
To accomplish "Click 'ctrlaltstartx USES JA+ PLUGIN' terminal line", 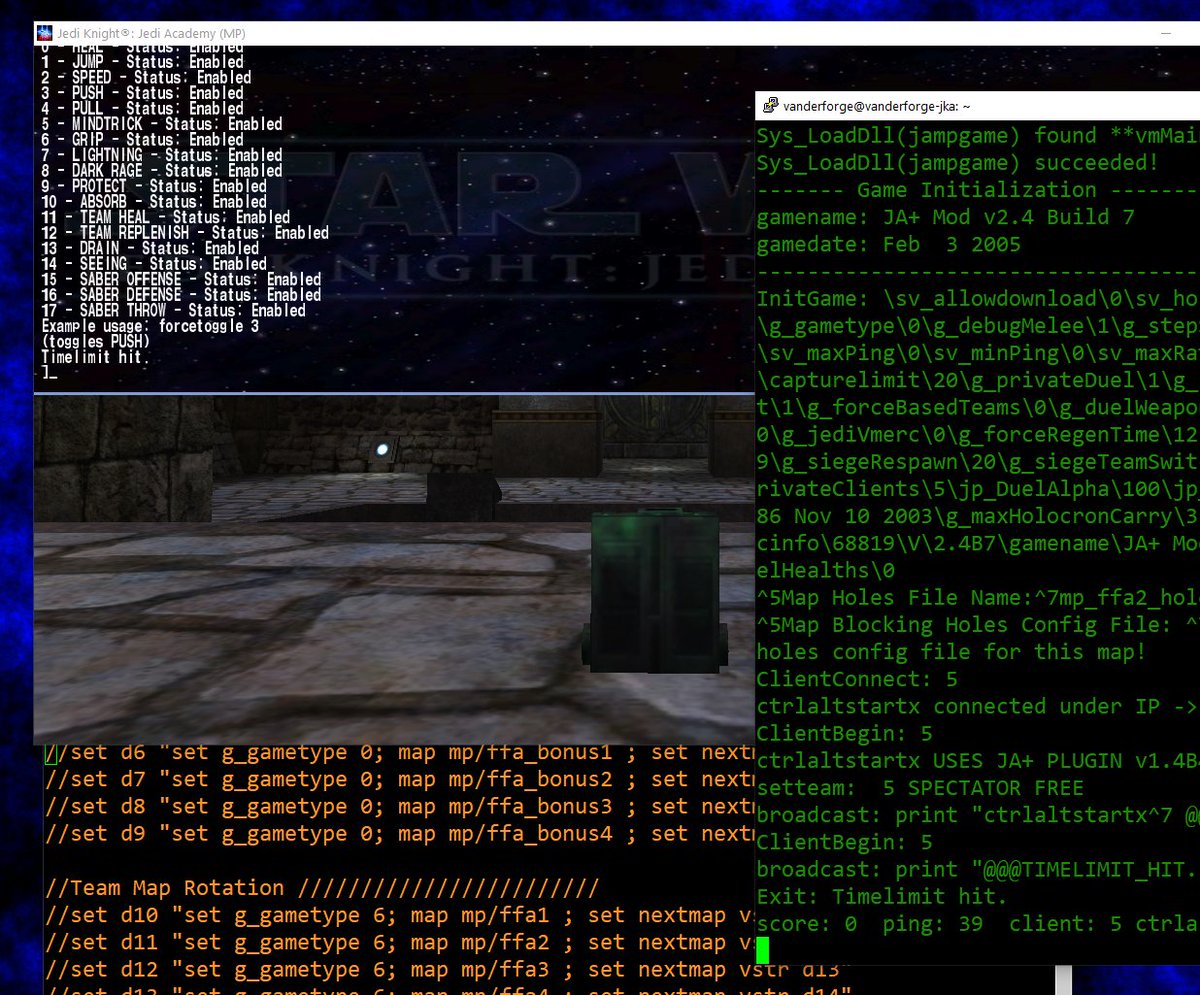I will pos(977,761).
